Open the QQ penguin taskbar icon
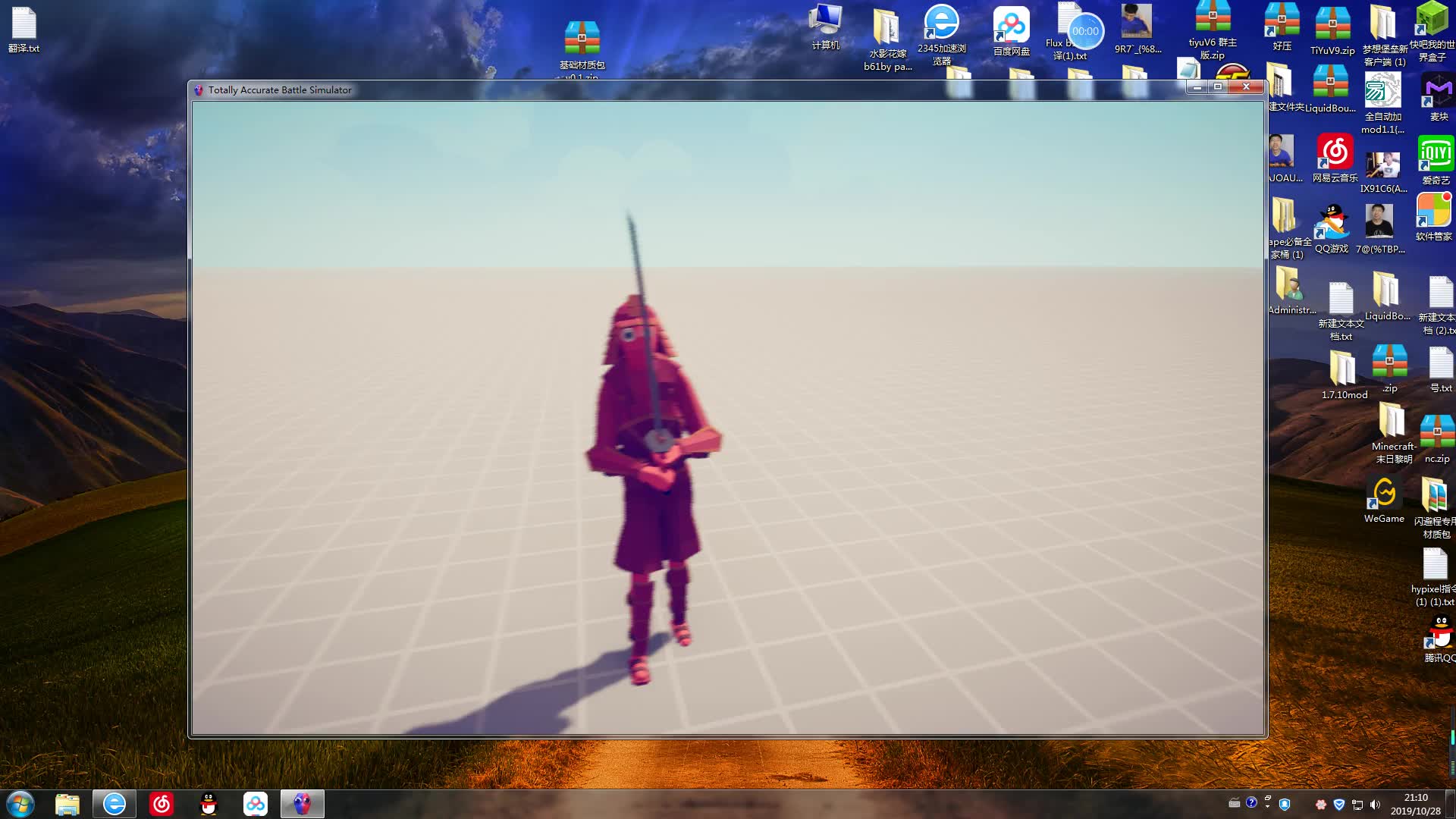 click(x=209, y=804)
